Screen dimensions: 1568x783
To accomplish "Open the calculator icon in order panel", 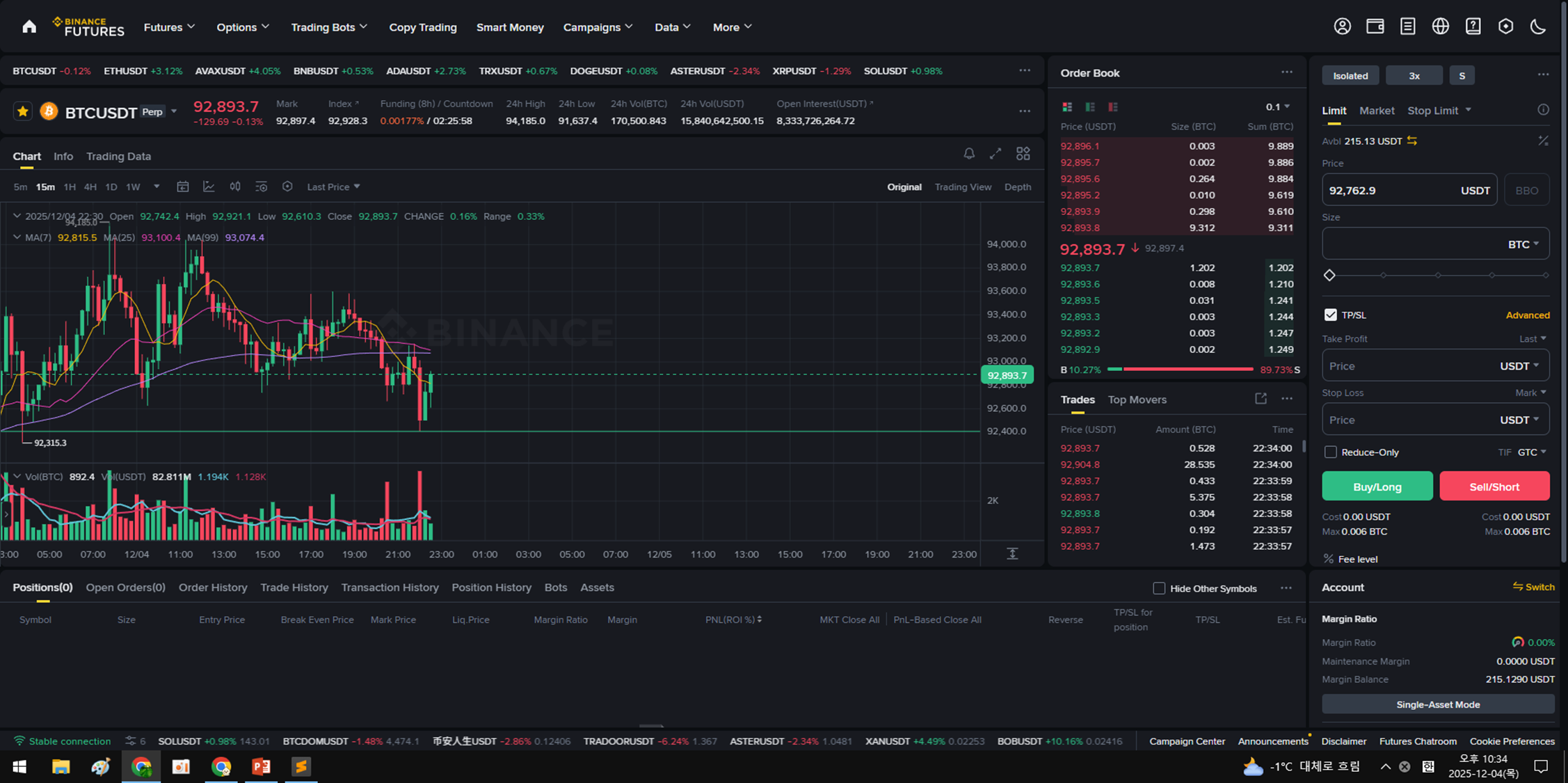I will tap(1543, 141).
